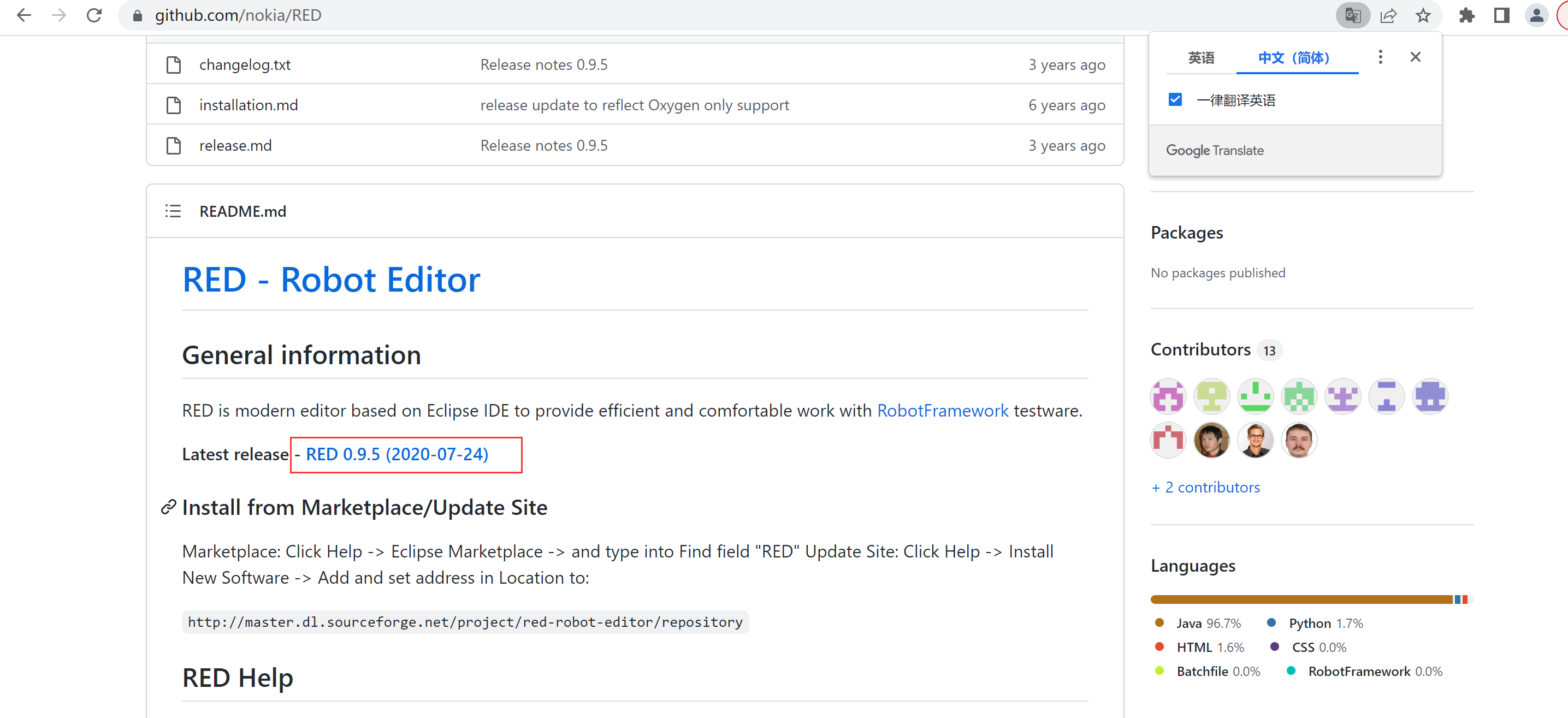
Task: Click the browser back arrow
Action: pos(23,15)
